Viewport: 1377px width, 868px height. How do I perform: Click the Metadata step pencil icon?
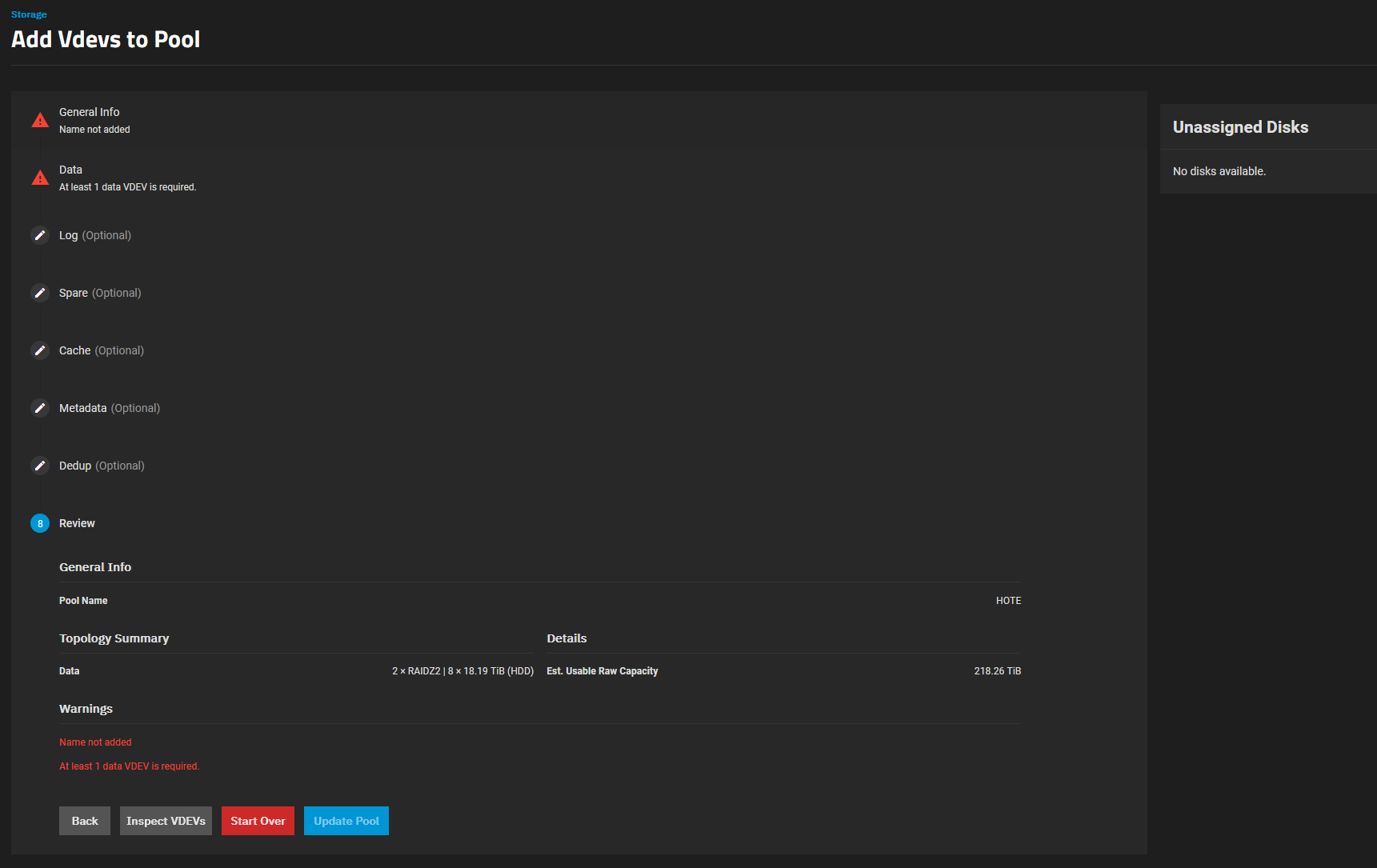[x=40, y=408]
